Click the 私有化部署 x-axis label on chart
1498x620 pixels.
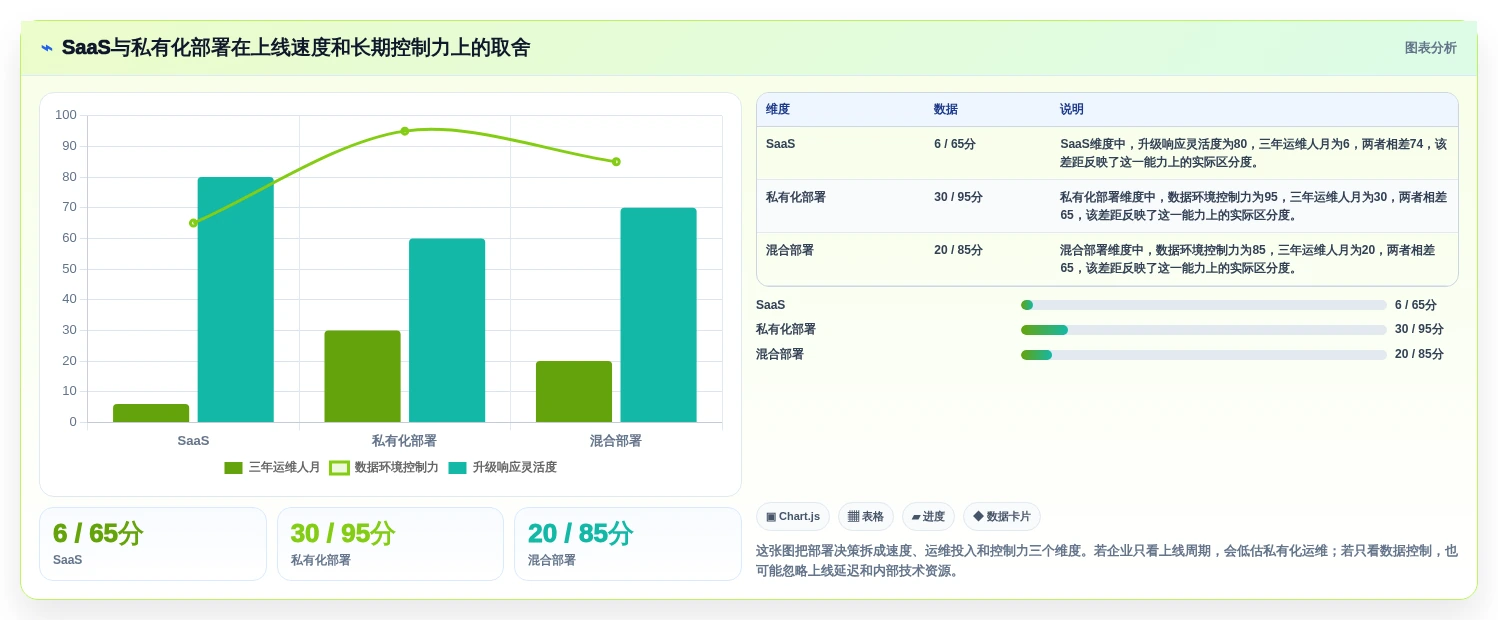(x=404, y=440)
